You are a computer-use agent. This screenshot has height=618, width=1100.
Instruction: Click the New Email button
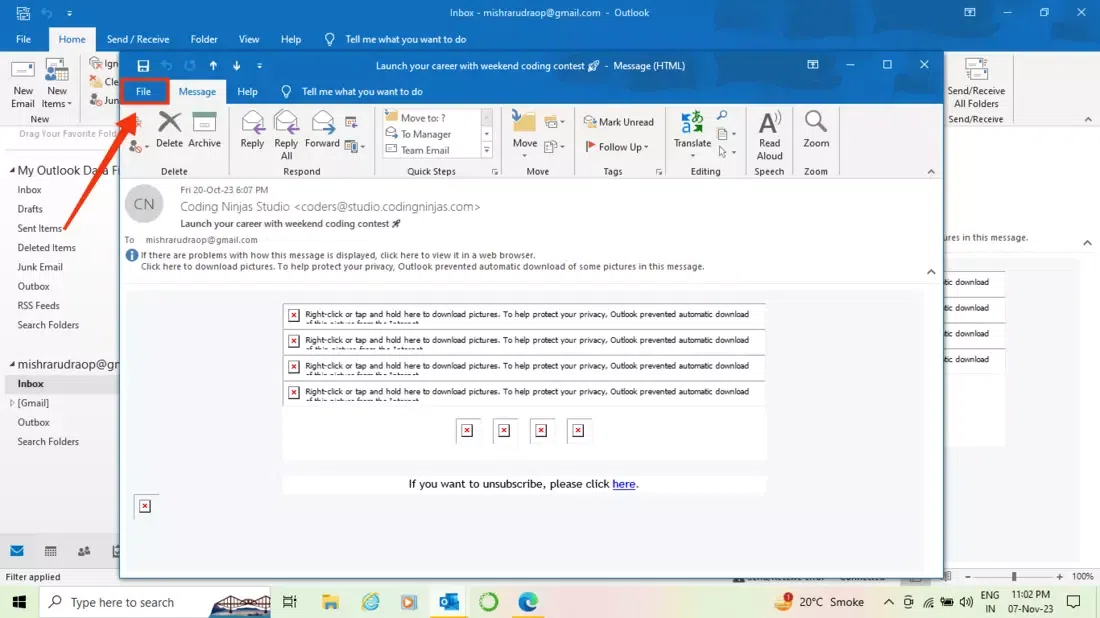[x=22, y=84]
